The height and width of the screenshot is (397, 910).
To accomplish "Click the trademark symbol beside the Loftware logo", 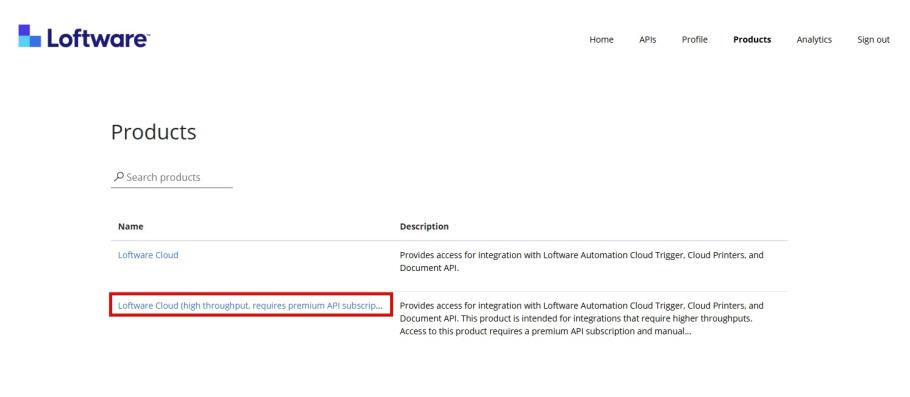I will tap(148, 35).
